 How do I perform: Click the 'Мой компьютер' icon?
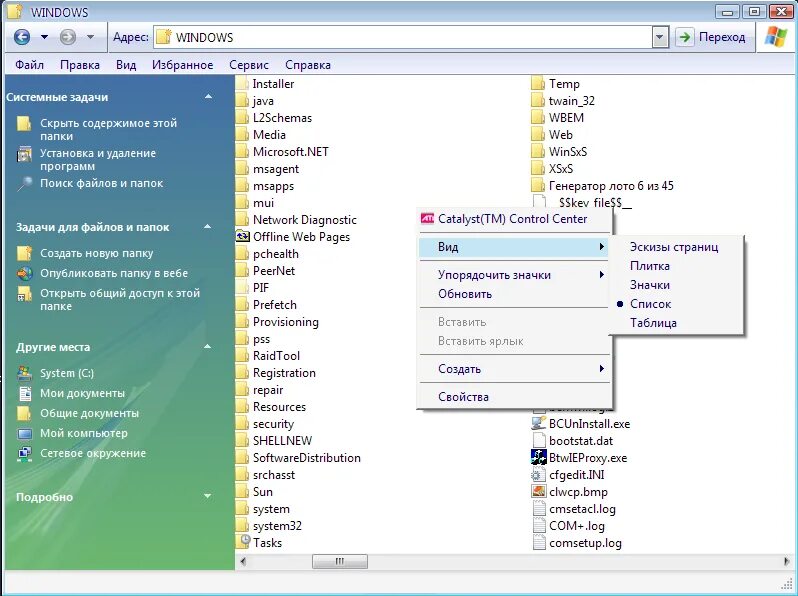point(24,434)
